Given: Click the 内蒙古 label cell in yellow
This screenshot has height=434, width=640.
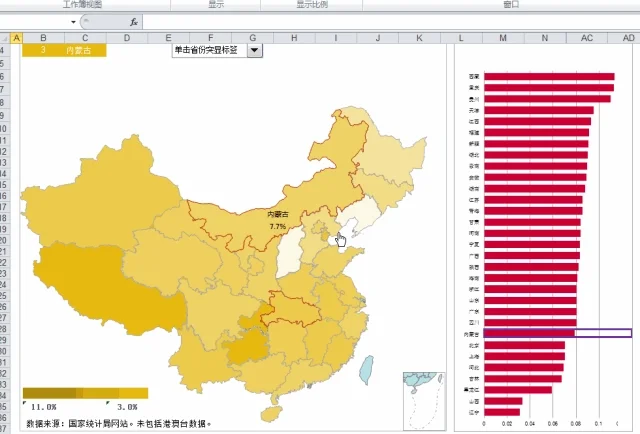Looking at the screenshot, I should (78, 50).
